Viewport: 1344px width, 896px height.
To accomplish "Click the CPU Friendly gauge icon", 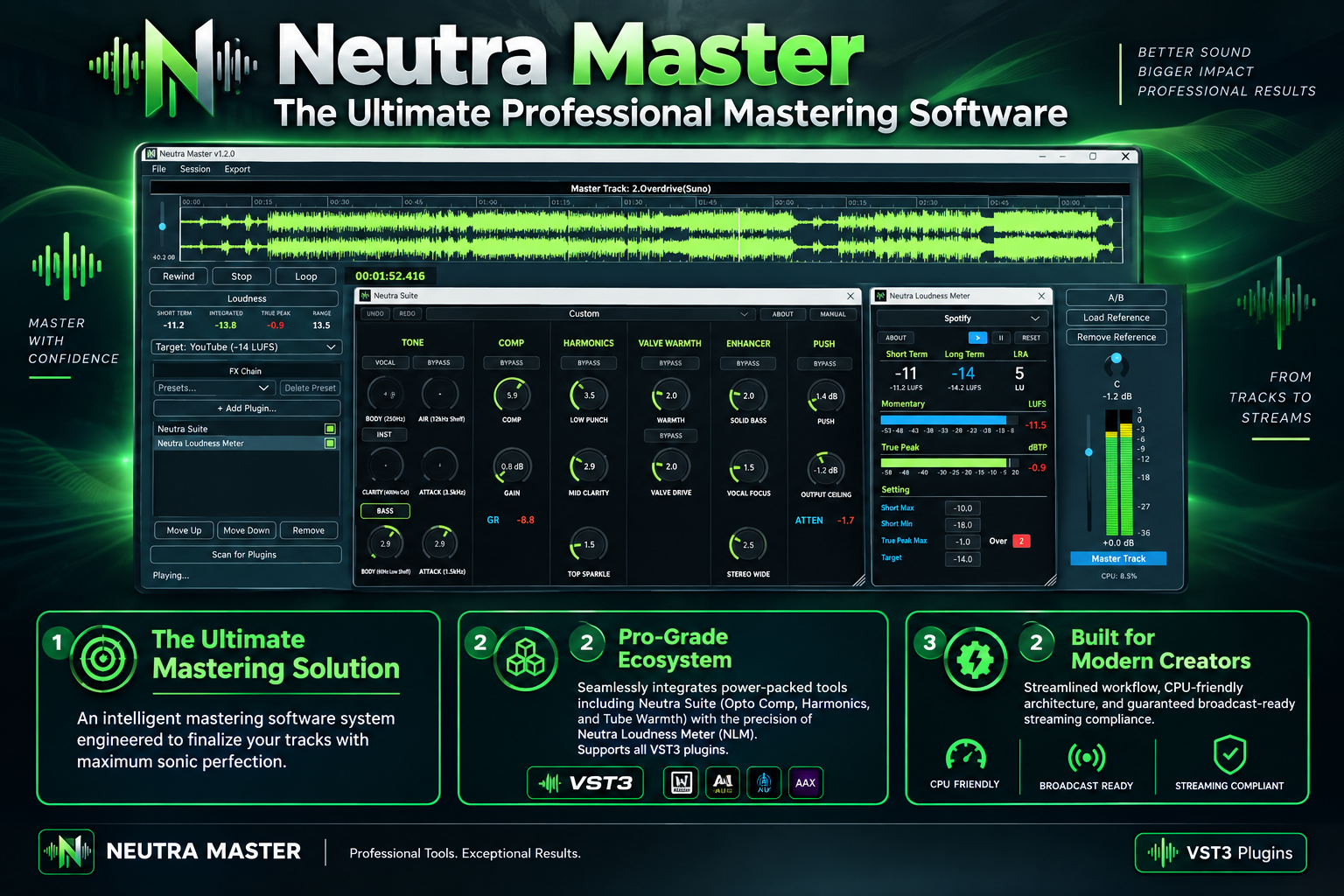I will [966, 755].
